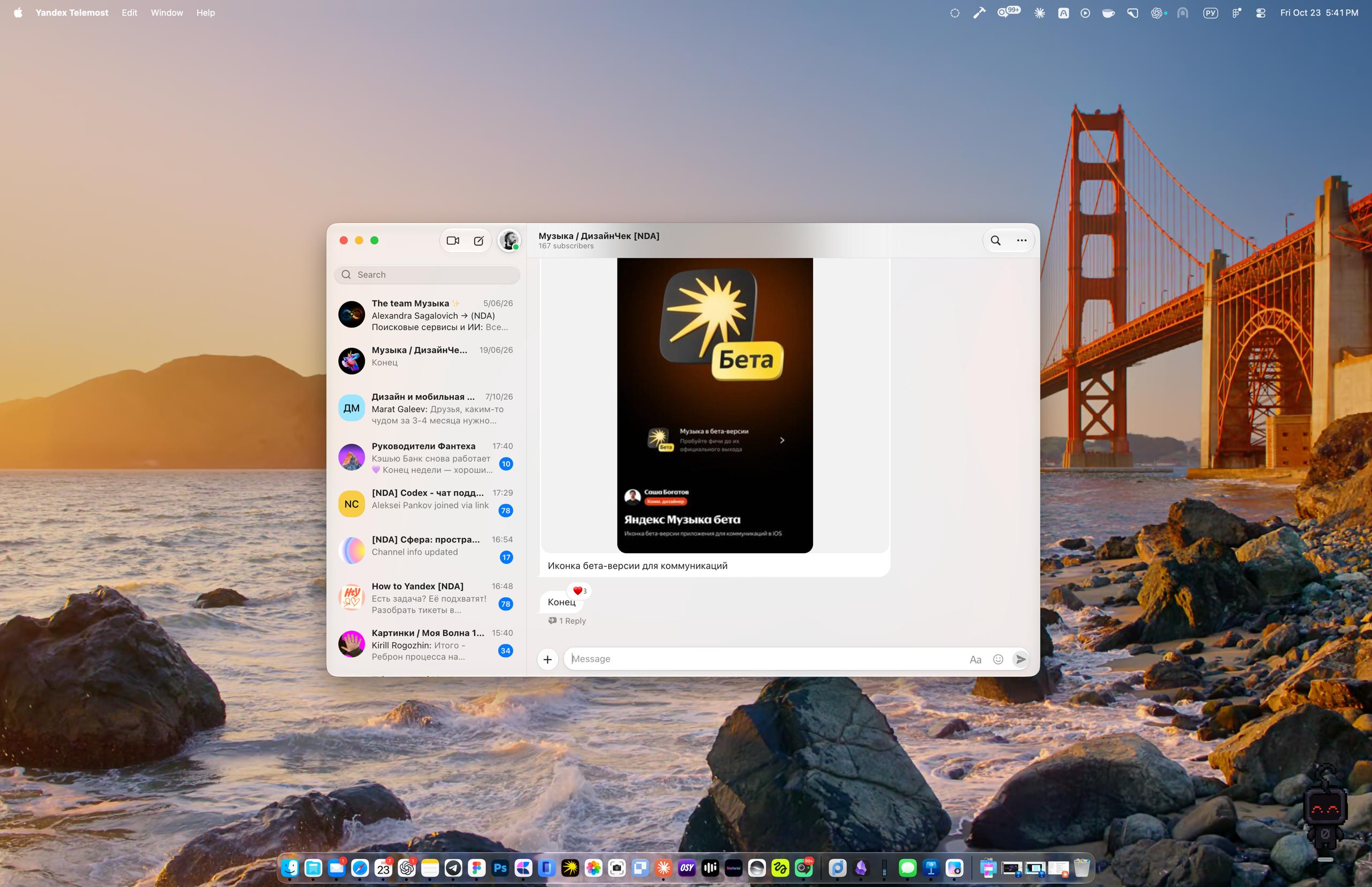Open the Help menu
Screen dimensions: 1372x887
coord(205,13)
